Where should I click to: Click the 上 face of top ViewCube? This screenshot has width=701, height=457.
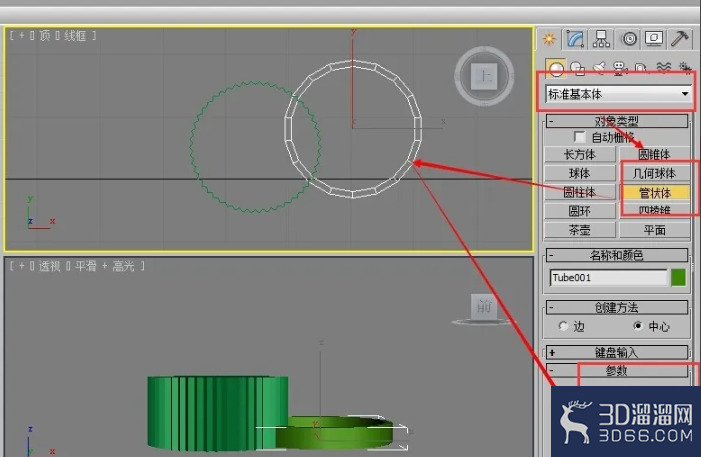click(484, 76)
